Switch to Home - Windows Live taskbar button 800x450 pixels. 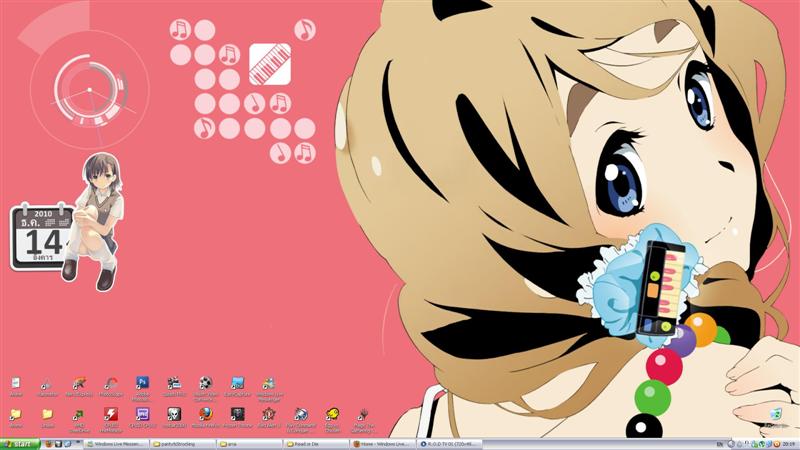(x=382, y=444)
